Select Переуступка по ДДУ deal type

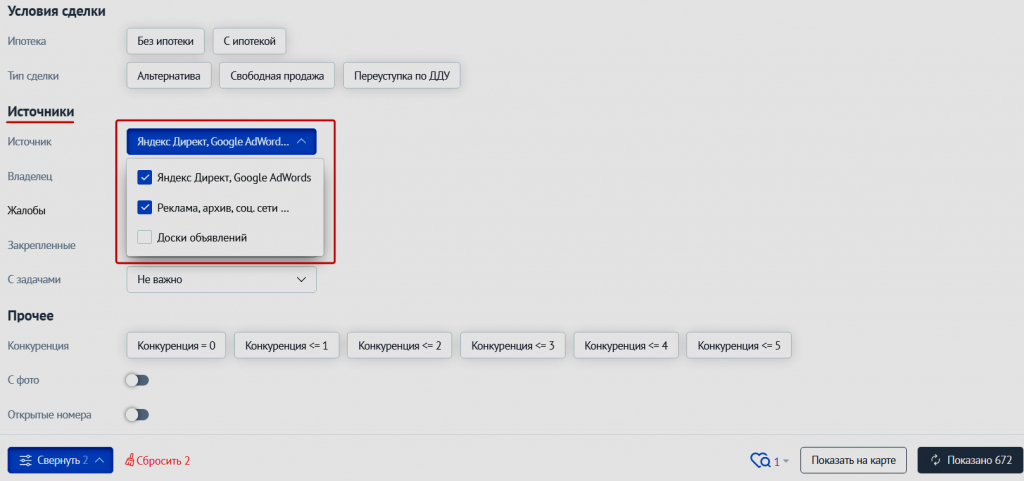pyautogui.click(x=401, y=76)
